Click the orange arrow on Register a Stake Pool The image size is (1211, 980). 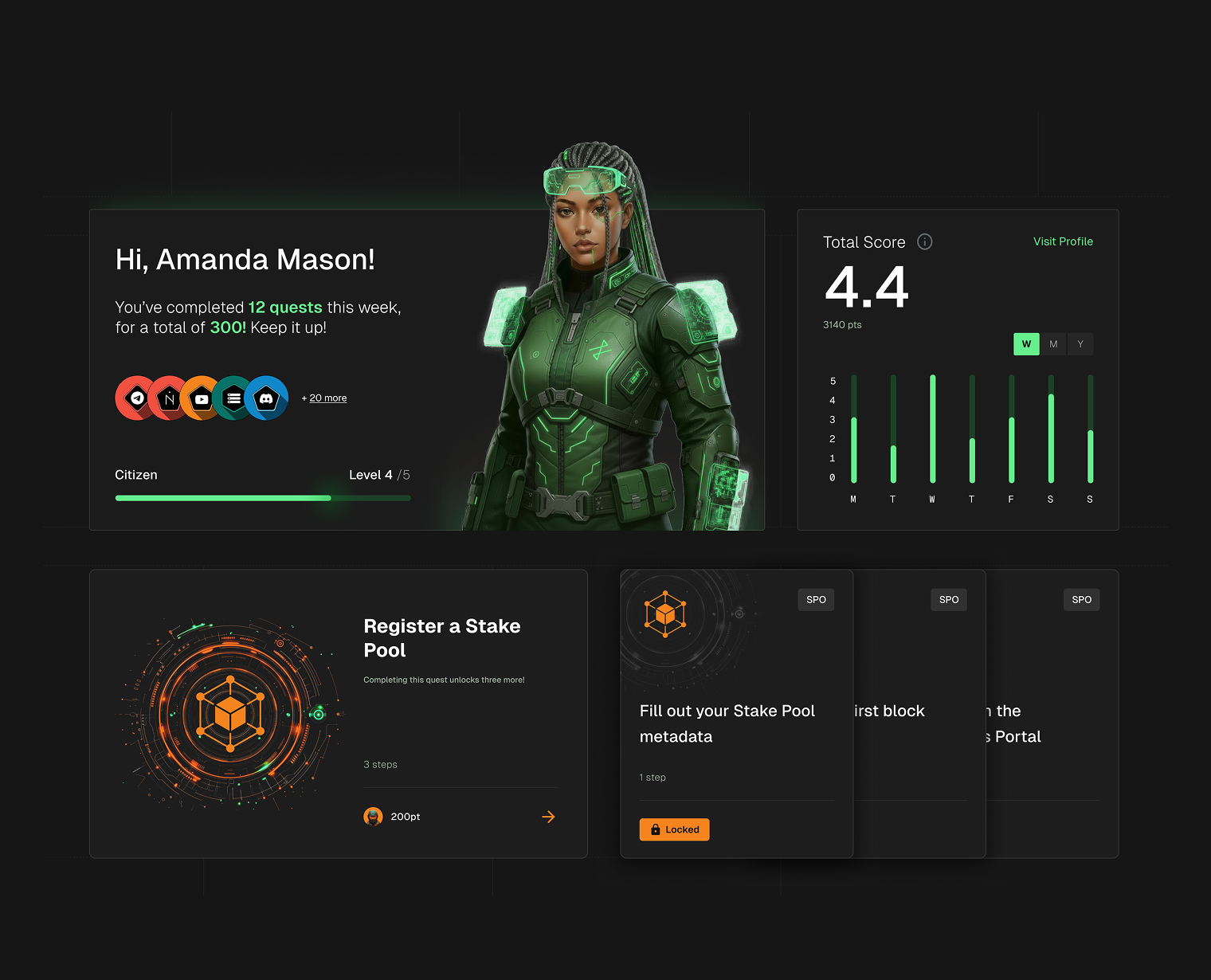click(548, 817)
